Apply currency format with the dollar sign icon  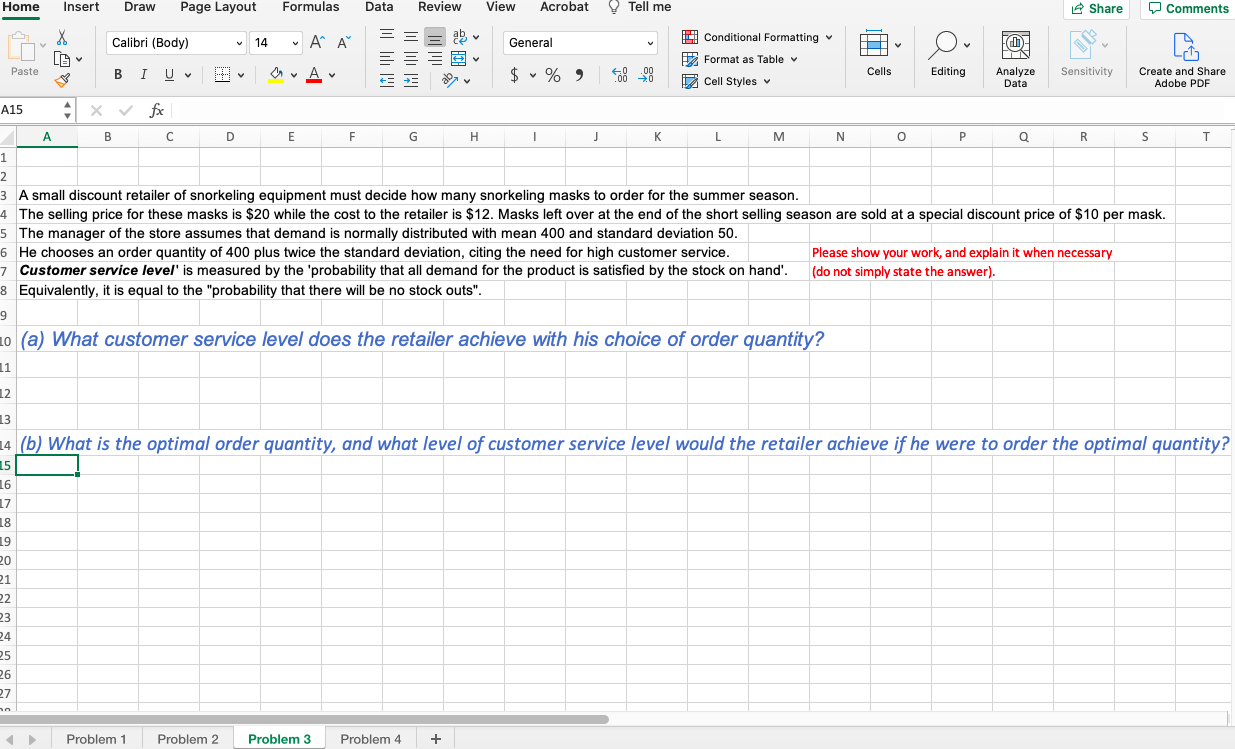[x=516, y=75]
